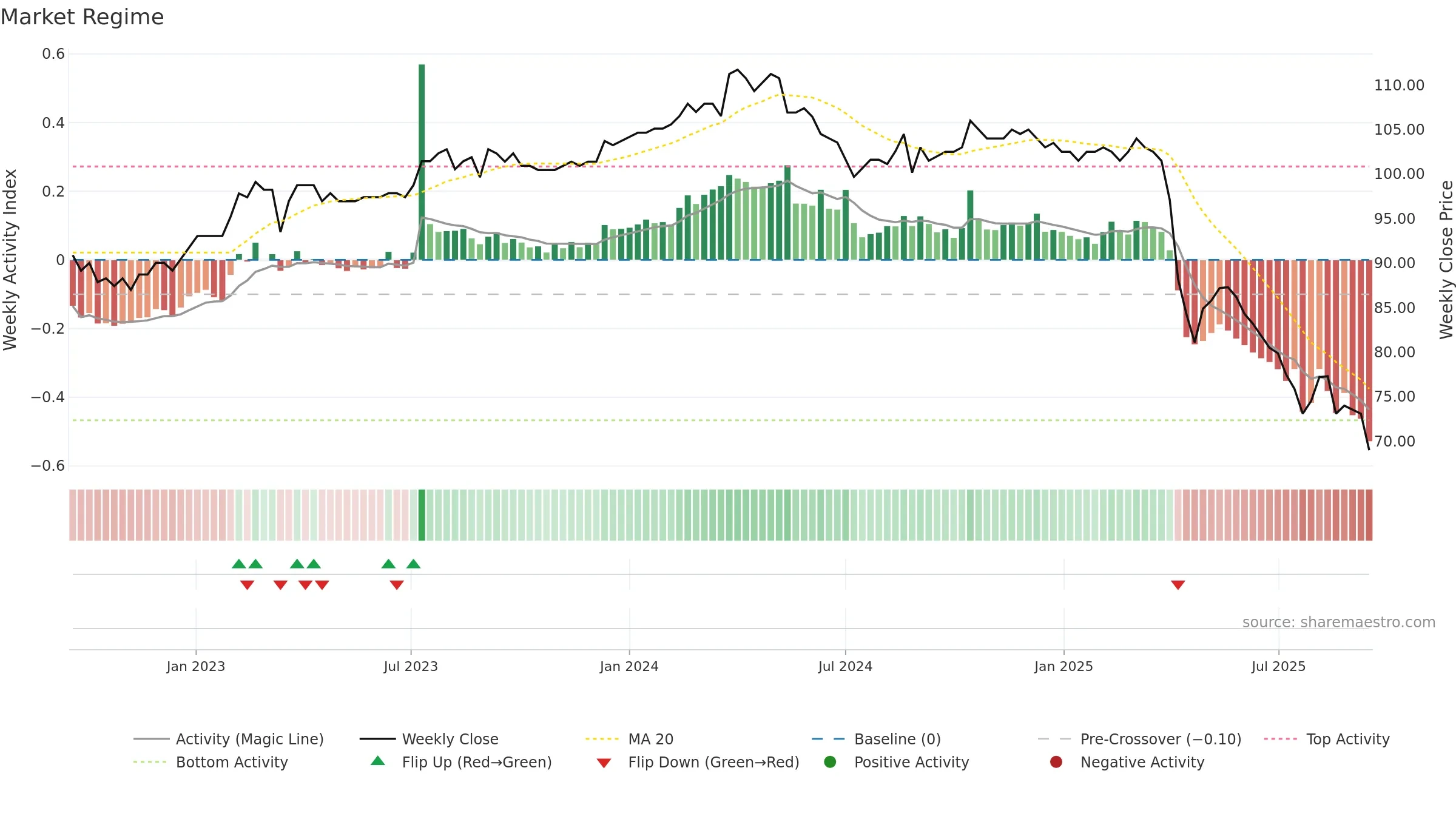Toggle Flip Up (Red→Green) legend entry

click(x=461, y=762)
